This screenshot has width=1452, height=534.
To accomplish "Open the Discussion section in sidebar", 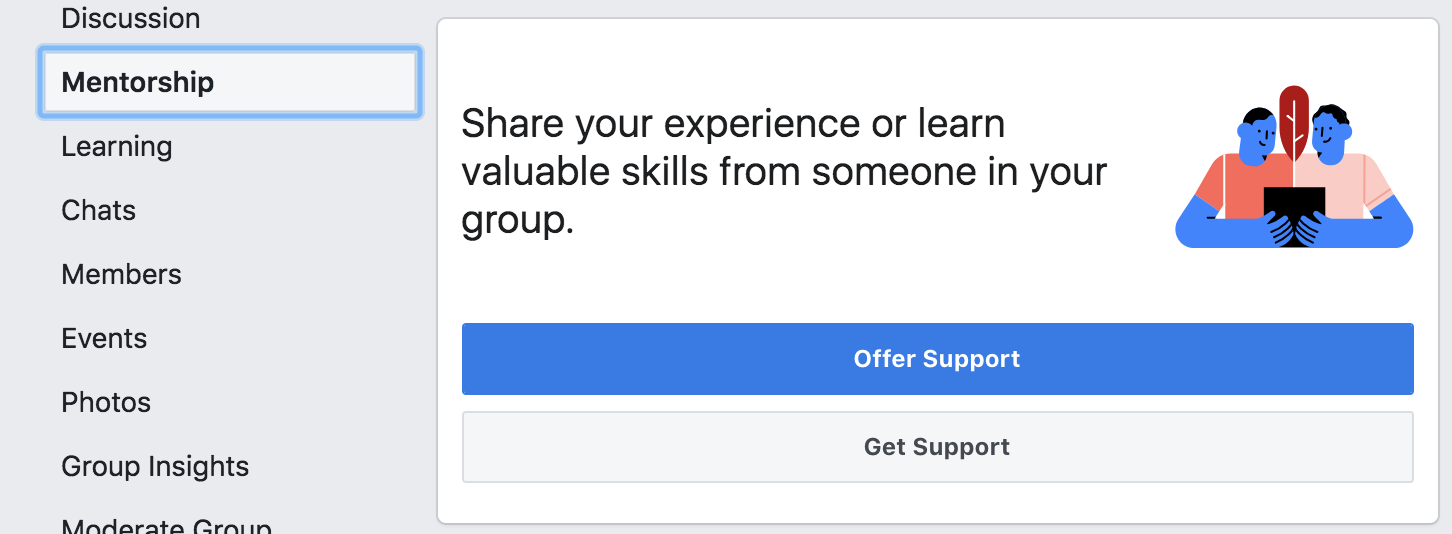I will point(131,18).
